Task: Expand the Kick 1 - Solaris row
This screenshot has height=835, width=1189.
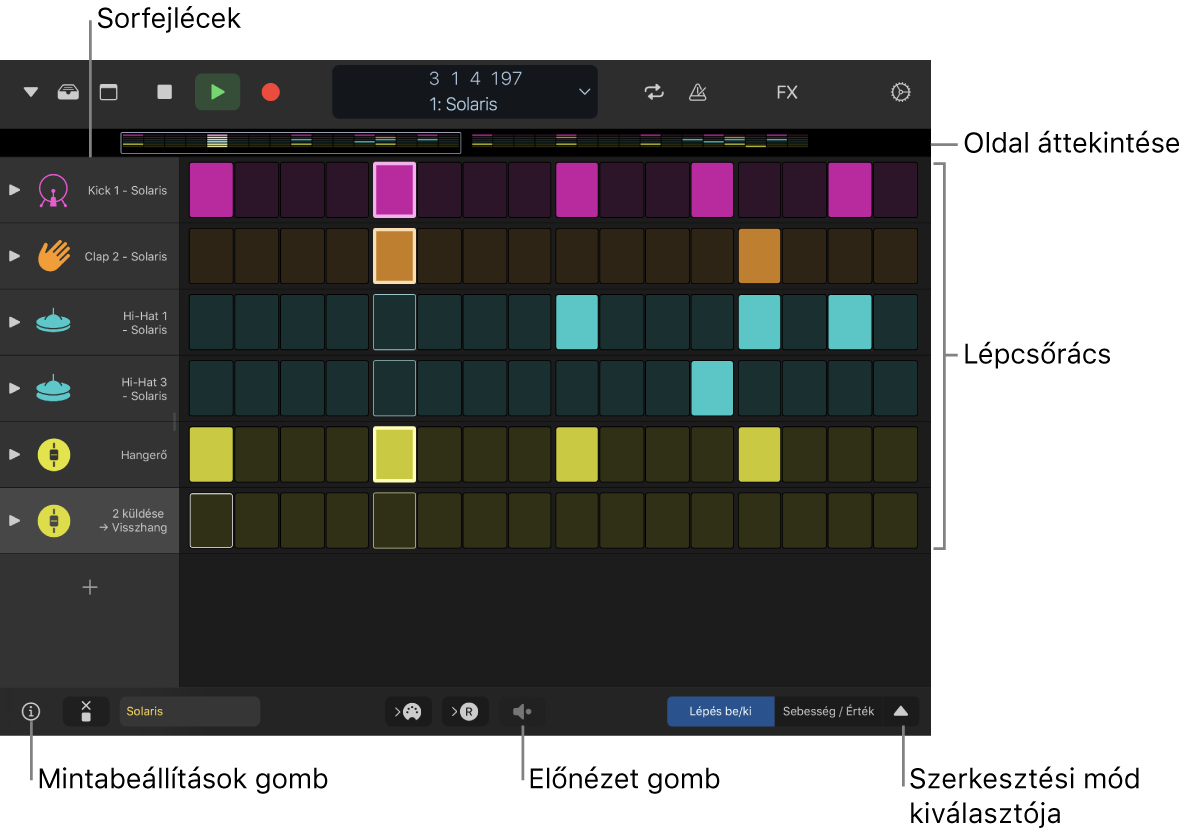Action: [14, 190]
